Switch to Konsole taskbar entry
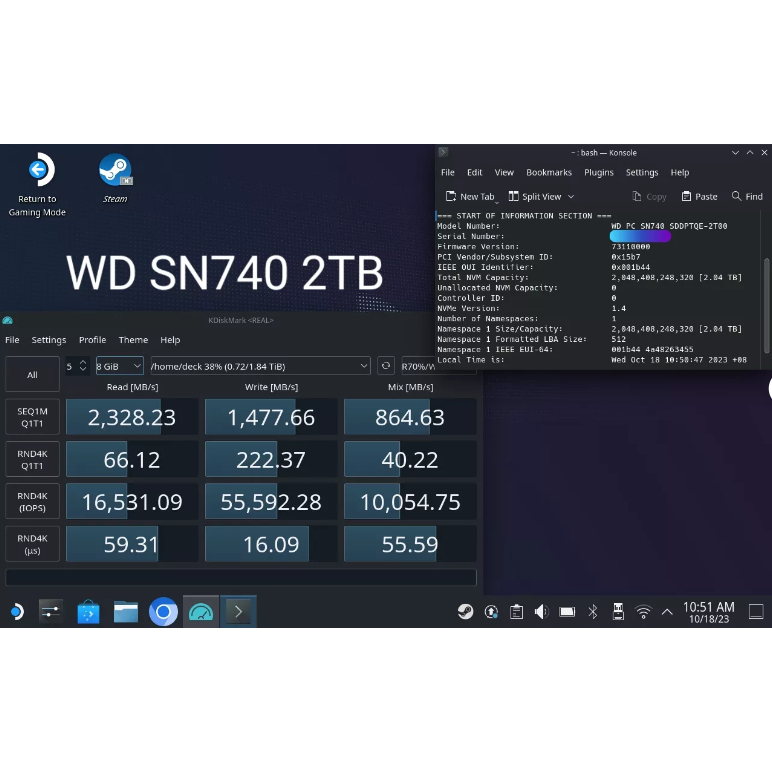This screenshot has width=772, height=772. (238, 611)
